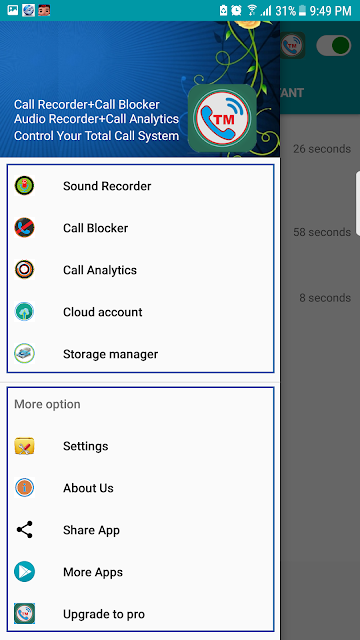Image resolution: width=360 pixels, height=640 pixels.
Task: Tap the 58 seconds recording entry
Action: coord(322,232)
